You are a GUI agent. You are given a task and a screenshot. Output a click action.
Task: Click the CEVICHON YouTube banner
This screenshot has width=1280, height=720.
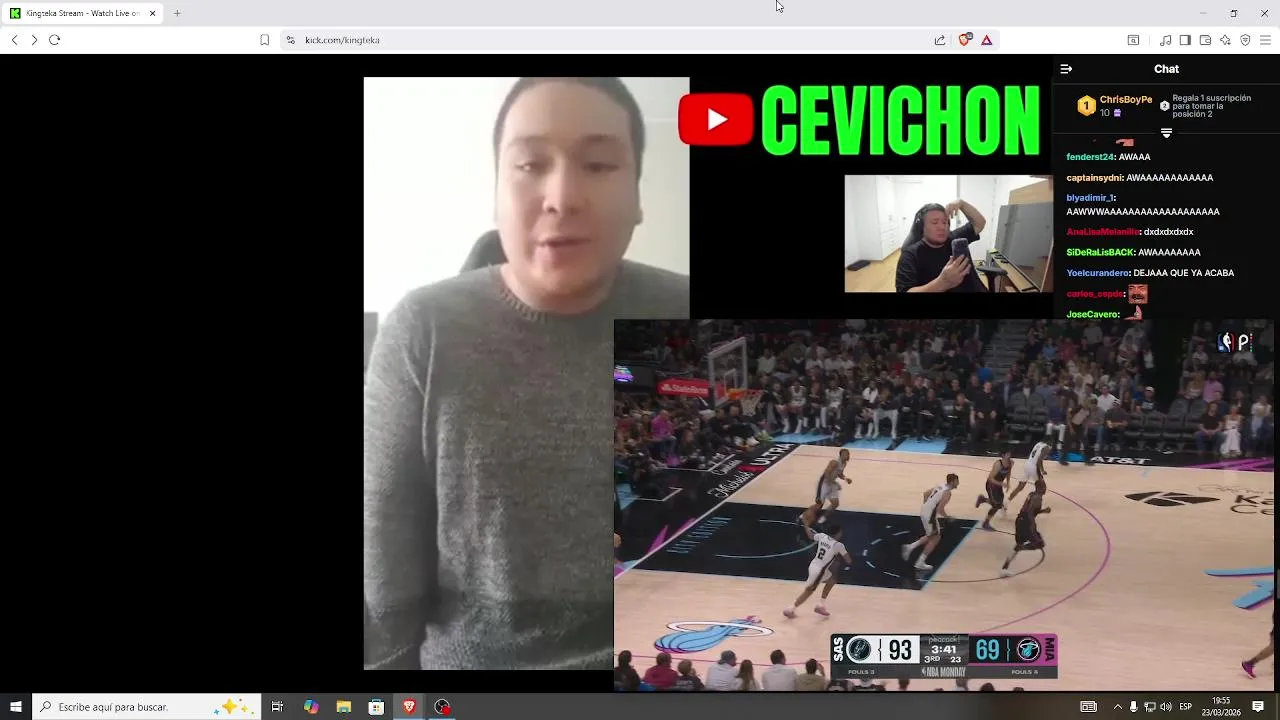tap(860, 120)
